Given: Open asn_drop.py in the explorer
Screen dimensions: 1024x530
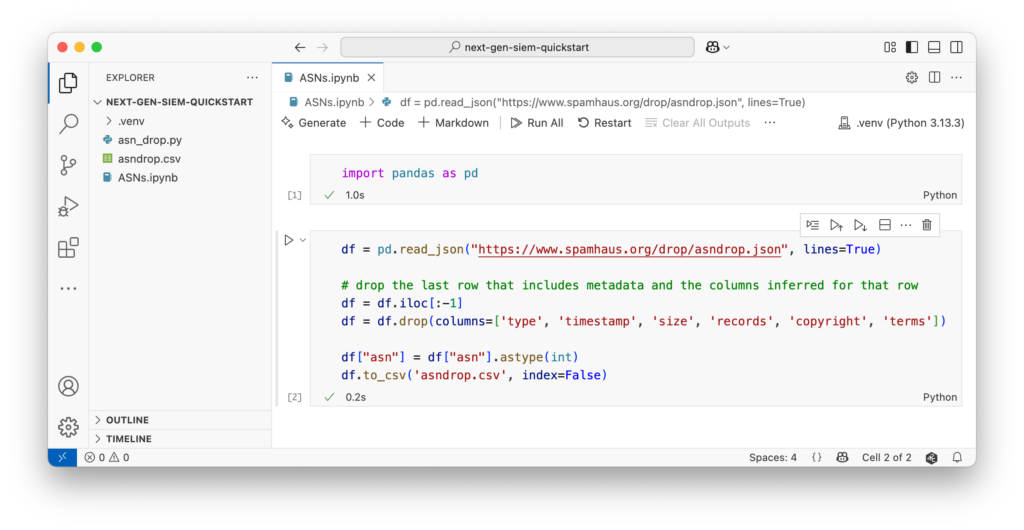Looking at the screenshot, I should pos(149,140).
